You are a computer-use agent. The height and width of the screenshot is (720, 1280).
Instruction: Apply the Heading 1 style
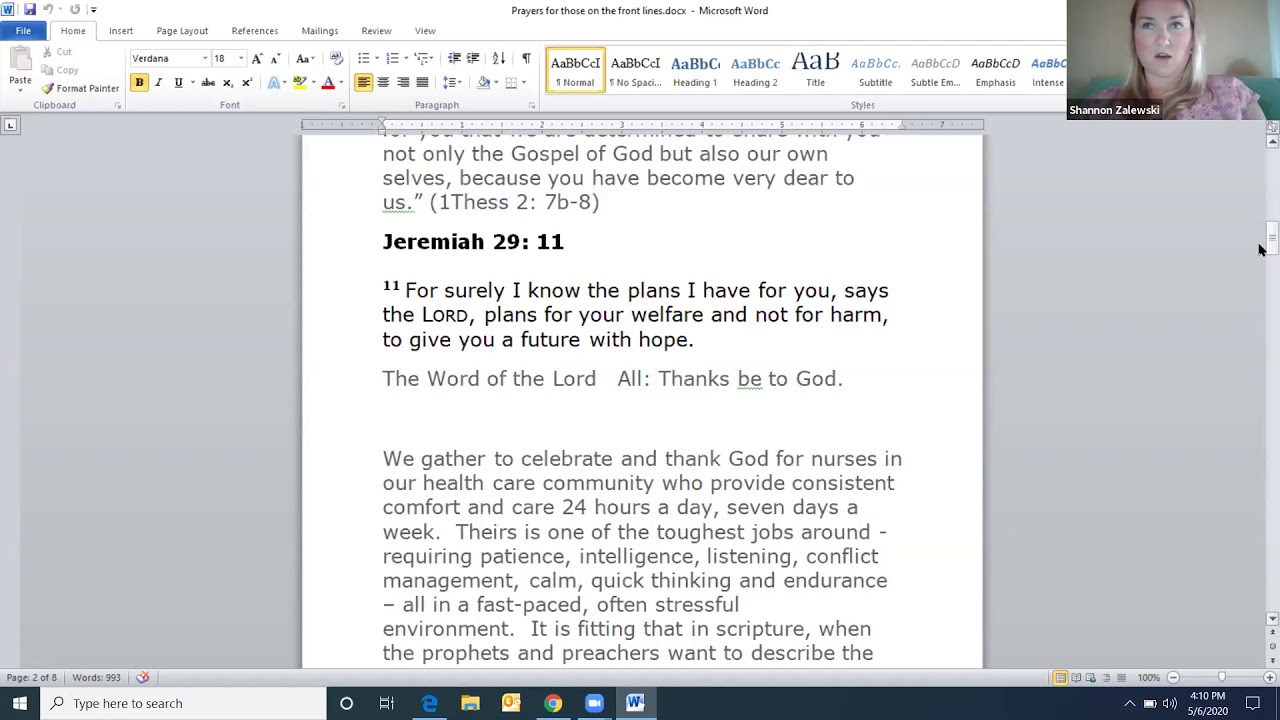(695, 70)
